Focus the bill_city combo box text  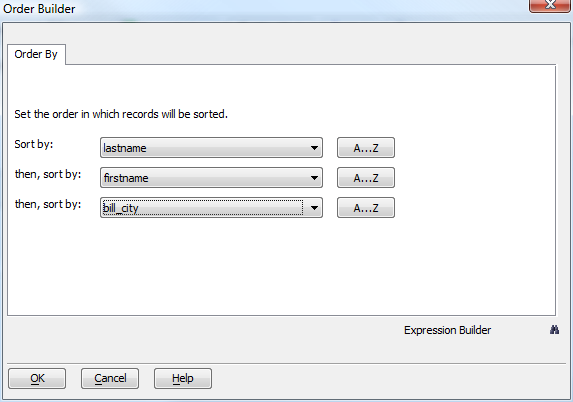tap(202, 208)
